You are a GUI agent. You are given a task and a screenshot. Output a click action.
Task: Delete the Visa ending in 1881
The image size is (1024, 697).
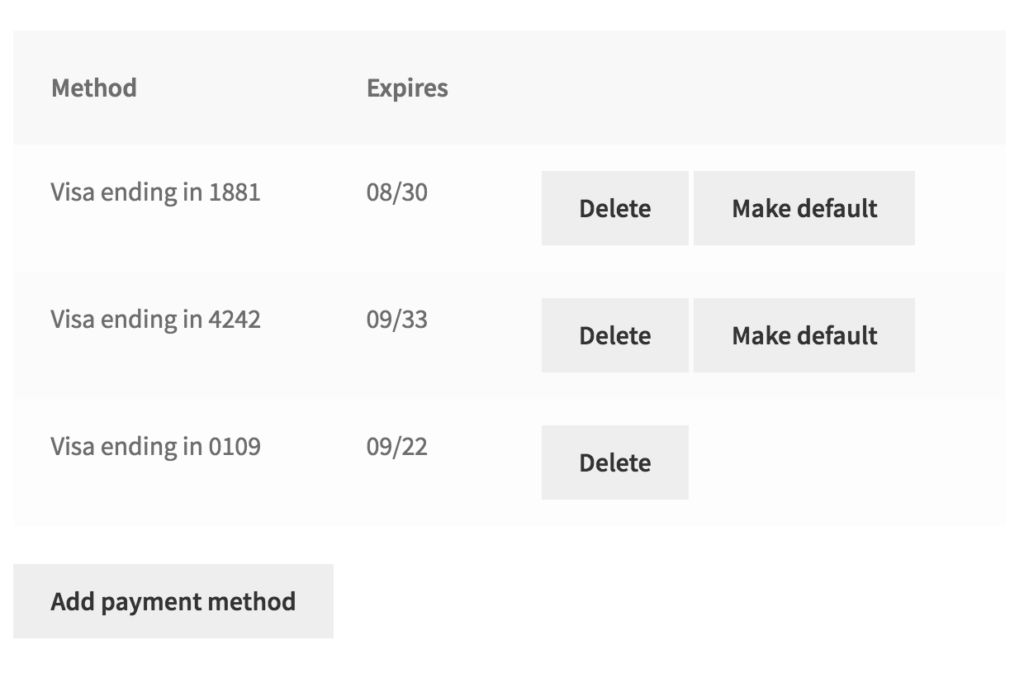point(614,208)
